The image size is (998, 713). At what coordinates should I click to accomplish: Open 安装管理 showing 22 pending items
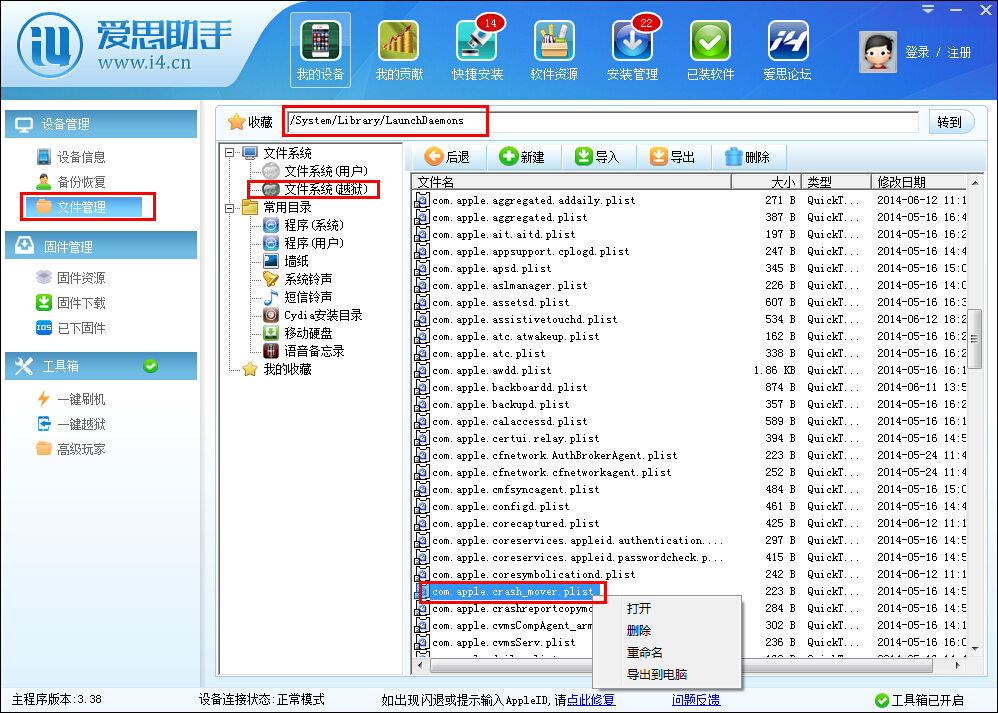click(x=631, y=45)
